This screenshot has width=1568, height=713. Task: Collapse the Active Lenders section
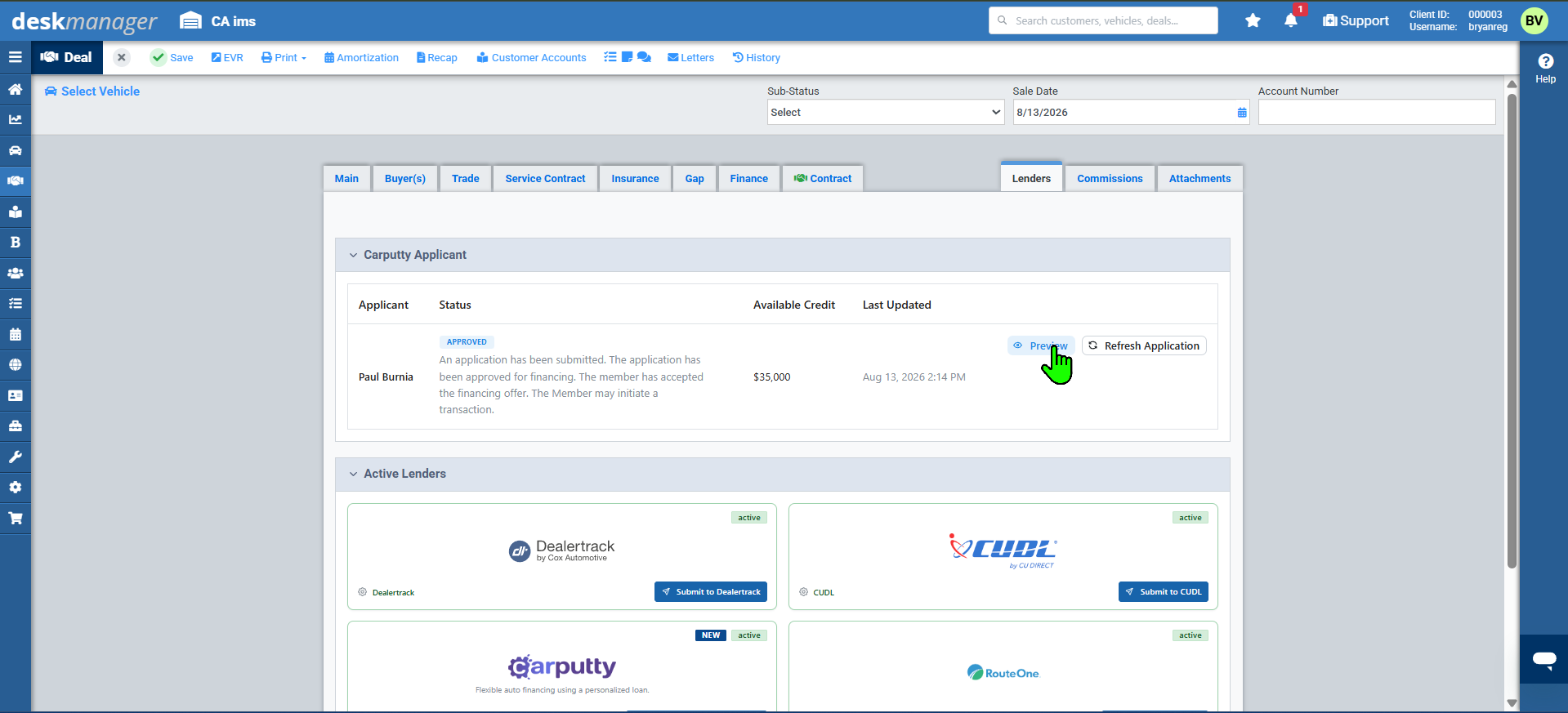pos(353,474)
